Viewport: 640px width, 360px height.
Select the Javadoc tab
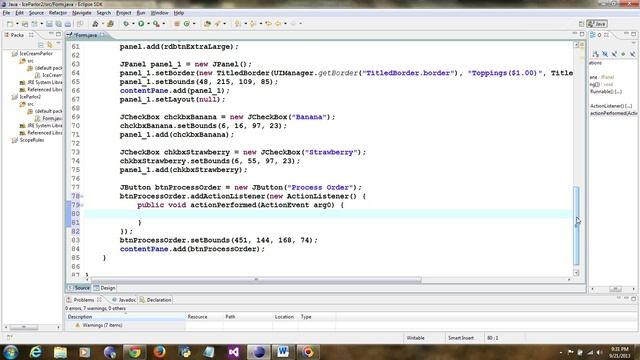[124, 300]
